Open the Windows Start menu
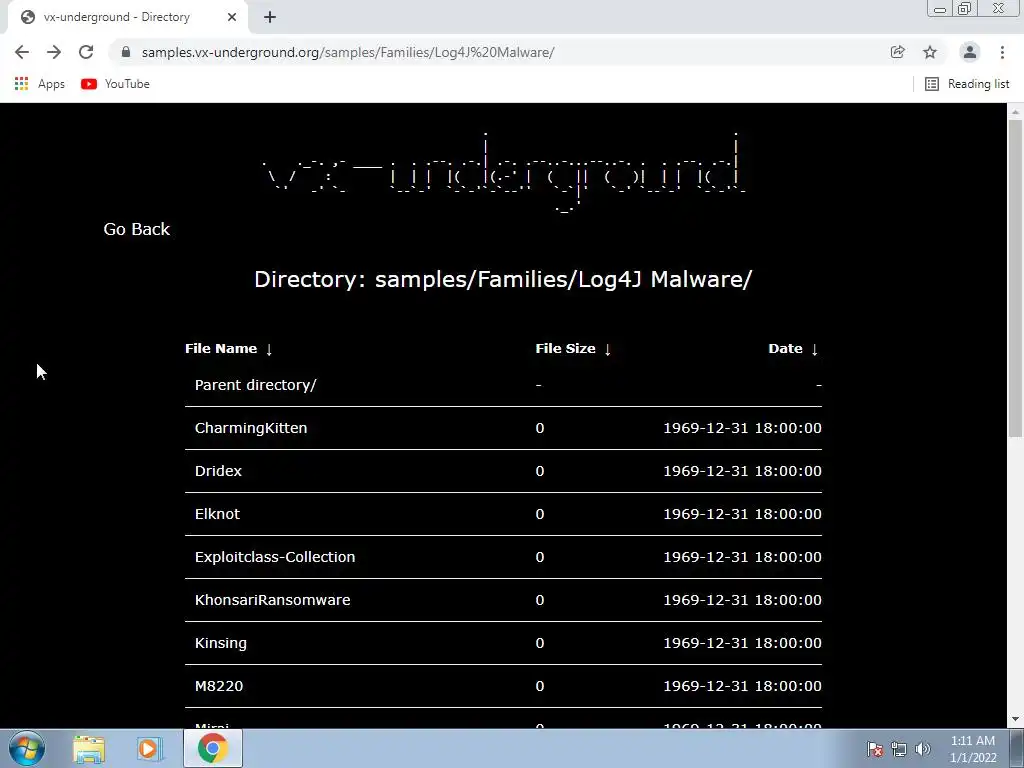The width and height of the screenshot is (1024, 768). click(27, 748)
